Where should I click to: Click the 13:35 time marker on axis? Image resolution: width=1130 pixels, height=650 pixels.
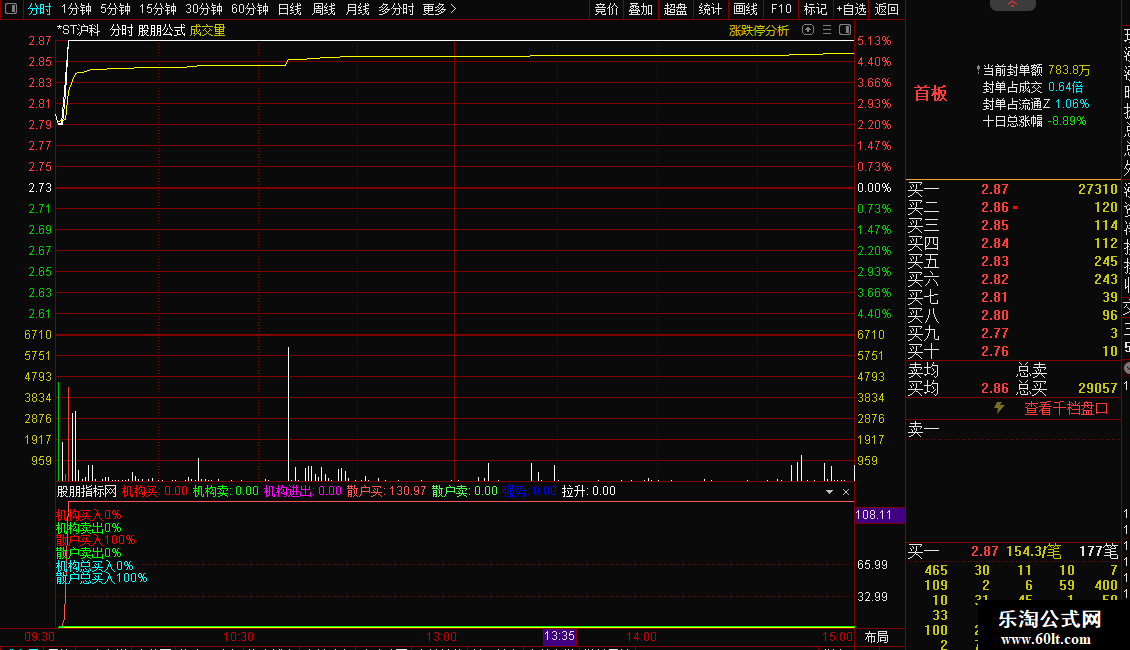click(559, 636)
